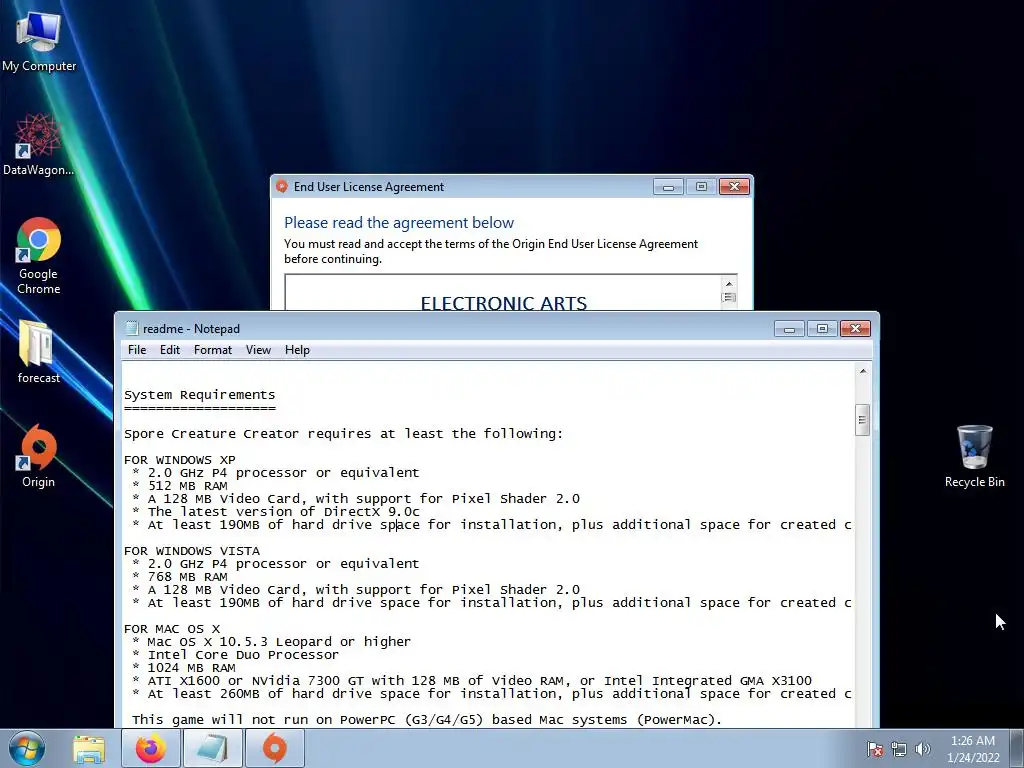The height and width of the screenshot is (768, 1024).
Task: Open Notepad's File menu
Action: coord(137,350)
